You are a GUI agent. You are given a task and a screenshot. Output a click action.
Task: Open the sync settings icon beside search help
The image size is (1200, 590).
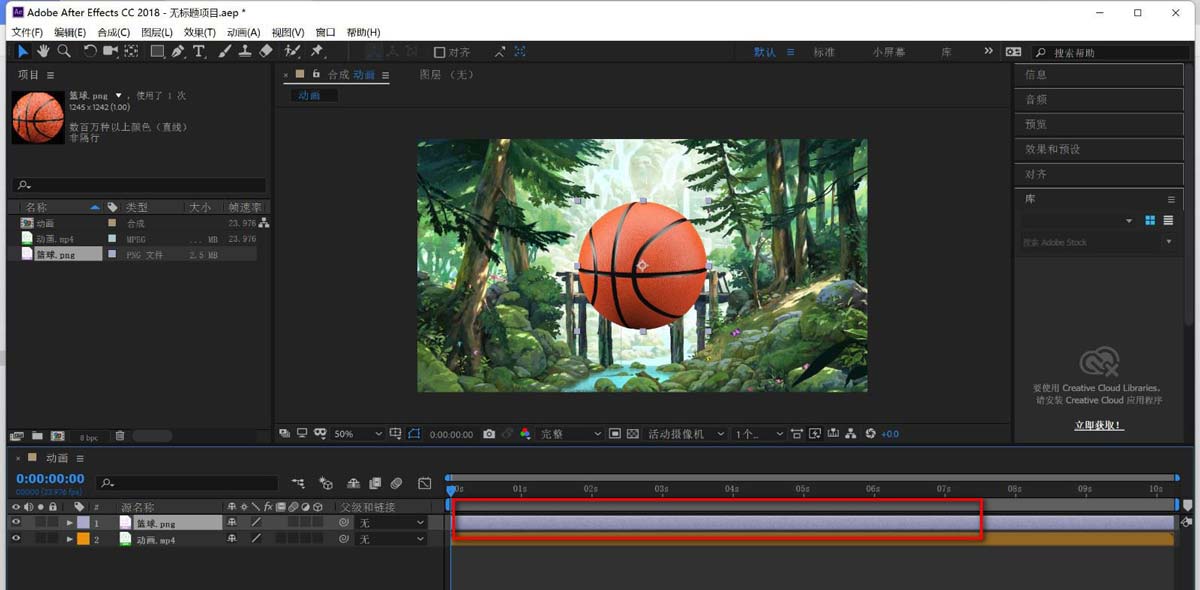pyautogui.click(x=1014, y=52)
